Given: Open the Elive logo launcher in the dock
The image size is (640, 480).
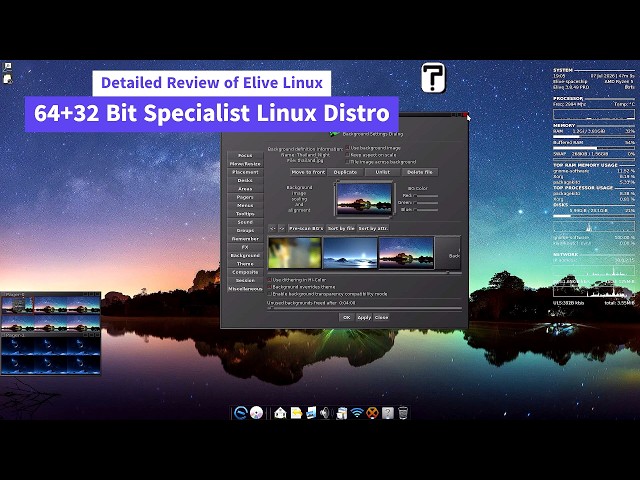Looking at the screenshot, I should [240, 413].
